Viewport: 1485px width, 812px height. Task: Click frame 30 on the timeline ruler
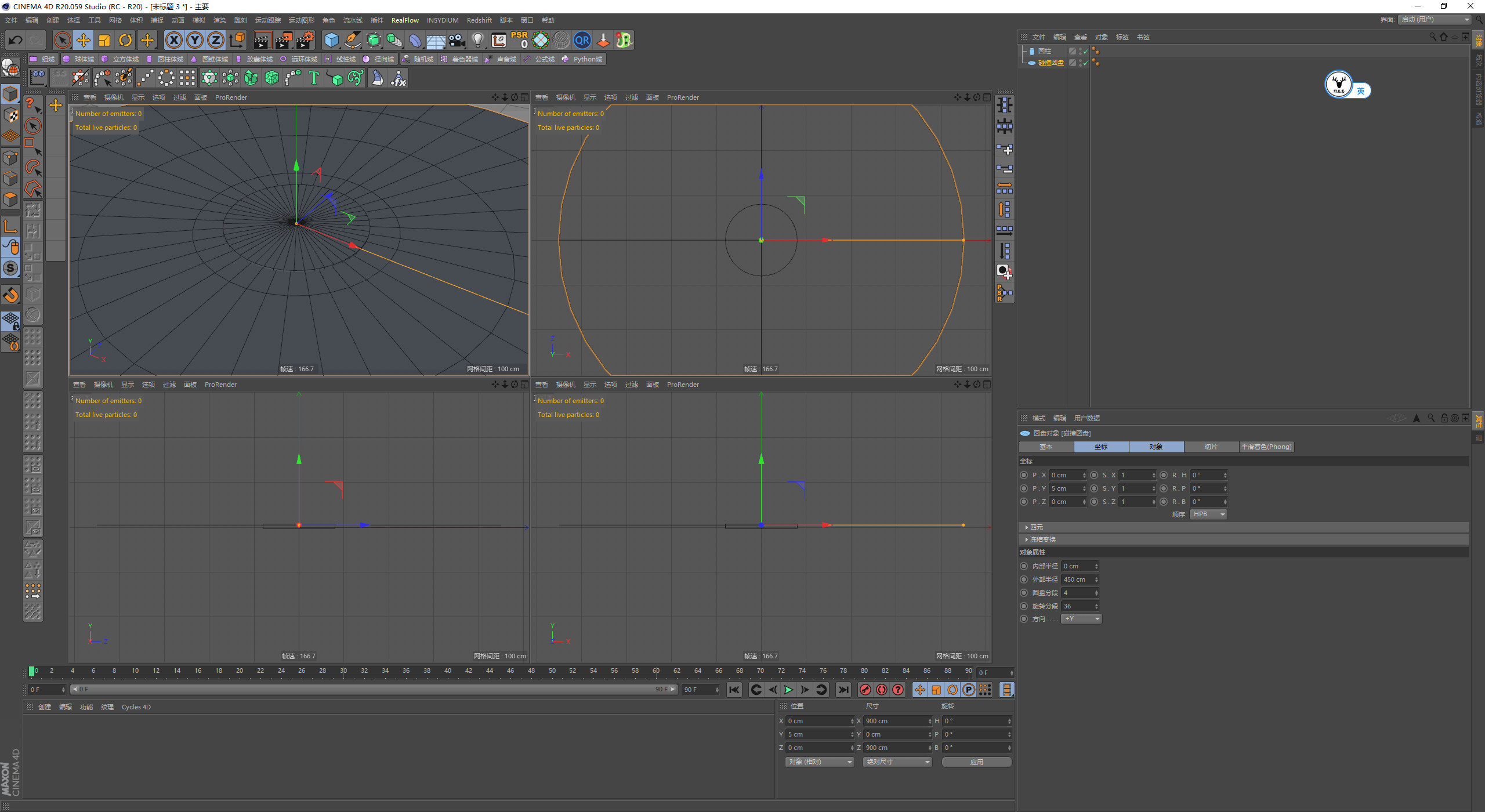pyautogui.click(x=343, y=671)
